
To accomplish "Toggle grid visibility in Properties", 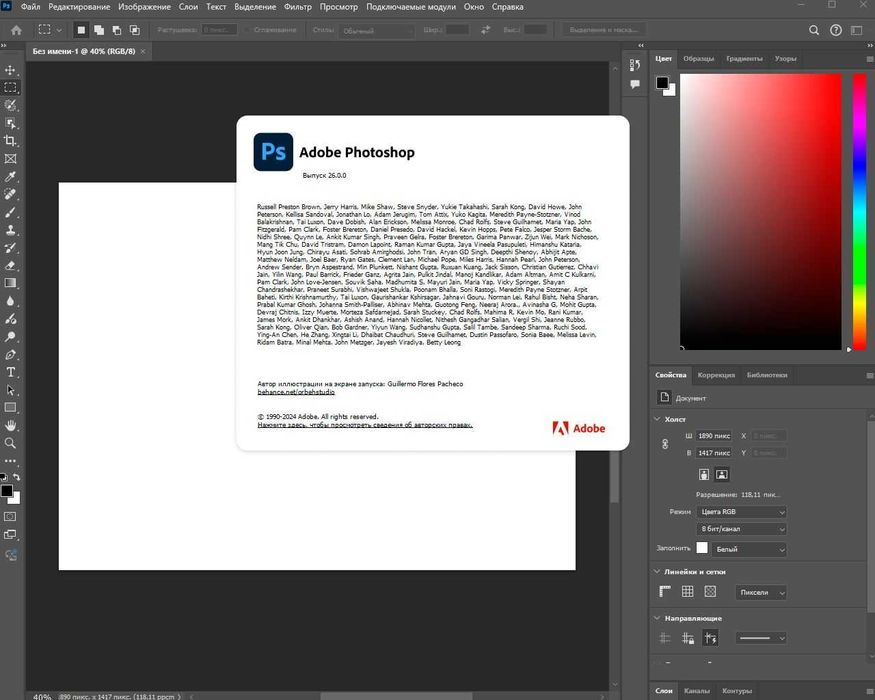I will coord(688,591).
